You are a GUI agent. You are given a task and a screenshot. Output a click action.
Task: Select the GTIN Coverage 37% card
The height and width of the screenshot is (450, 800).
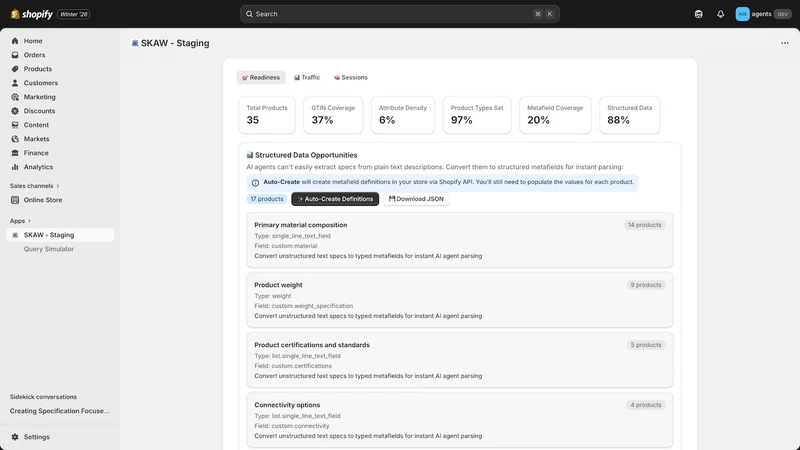333,115
